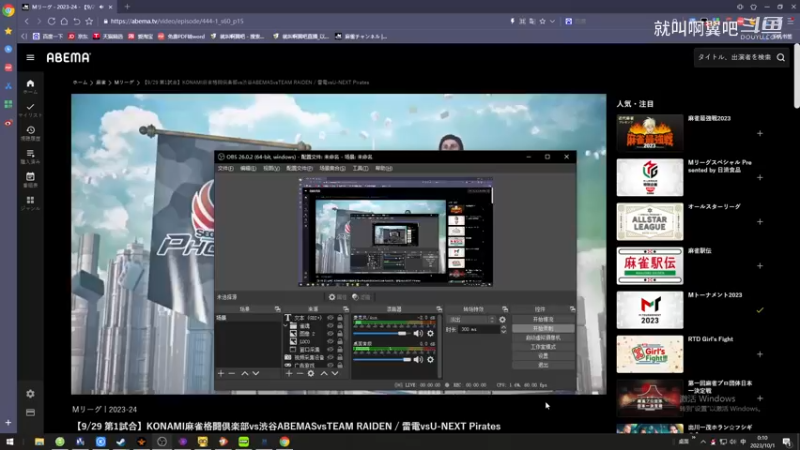Open the genre grid icon in ABEMA sidebar
Screen dimensions: 800x450
point(30,200)
